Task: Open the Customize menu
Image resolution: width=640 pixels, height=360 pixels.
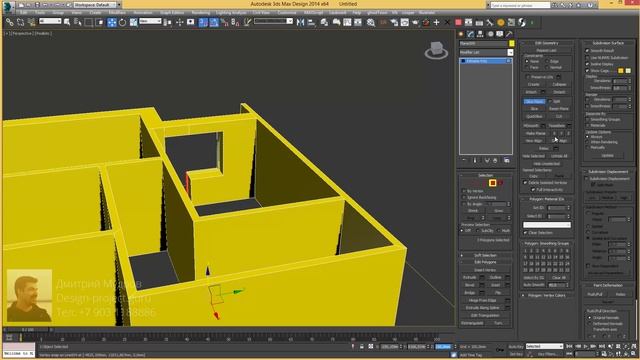Action: [x=287, y=13]
